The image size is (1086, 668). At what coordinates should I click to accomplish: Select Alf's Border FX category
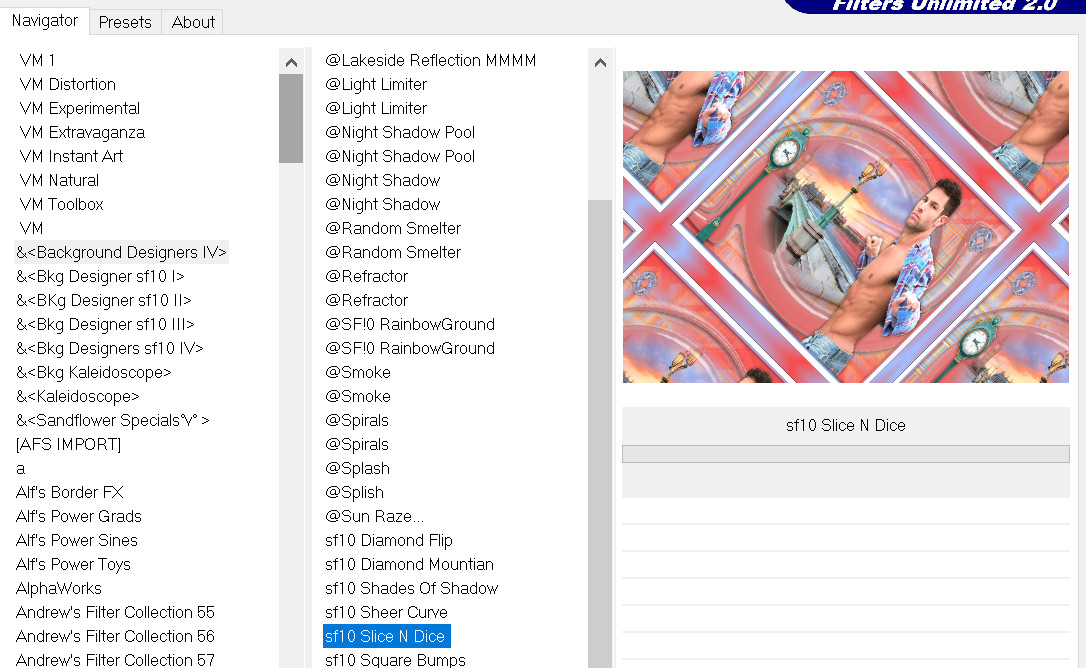pyautogui.click(x=70, y=492)
